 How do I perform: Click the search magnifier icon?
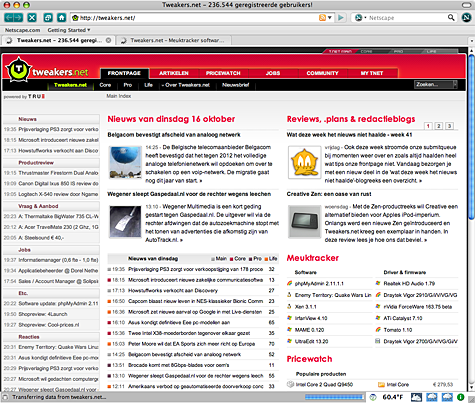click(x=451, y=17)
